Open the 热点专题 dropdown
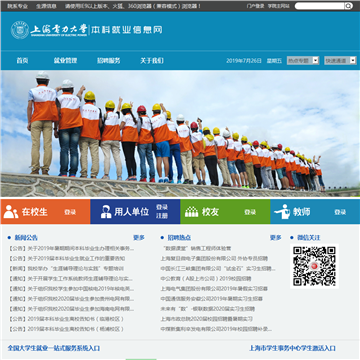 coord(303,61)
